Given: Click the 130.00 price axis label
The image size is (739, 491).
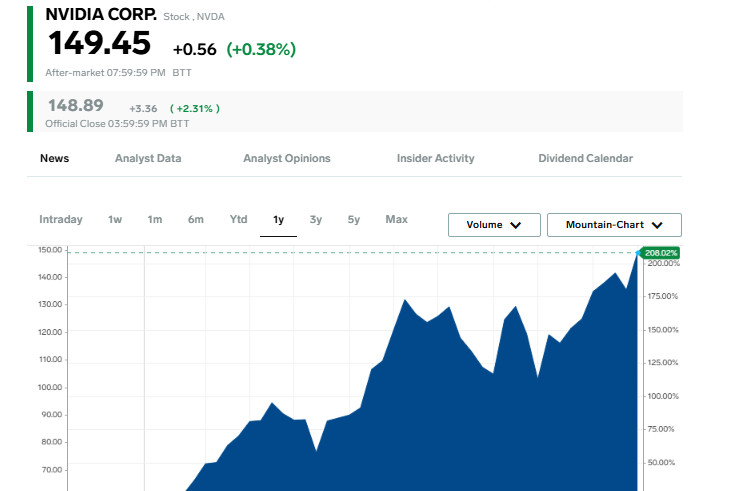Looking at the screenshot, I should [x=50, y=304].
